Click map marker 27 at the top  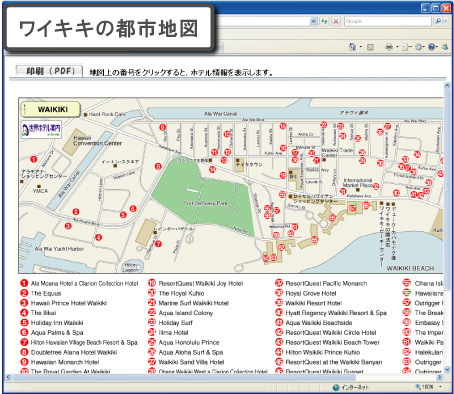[387, 126]
